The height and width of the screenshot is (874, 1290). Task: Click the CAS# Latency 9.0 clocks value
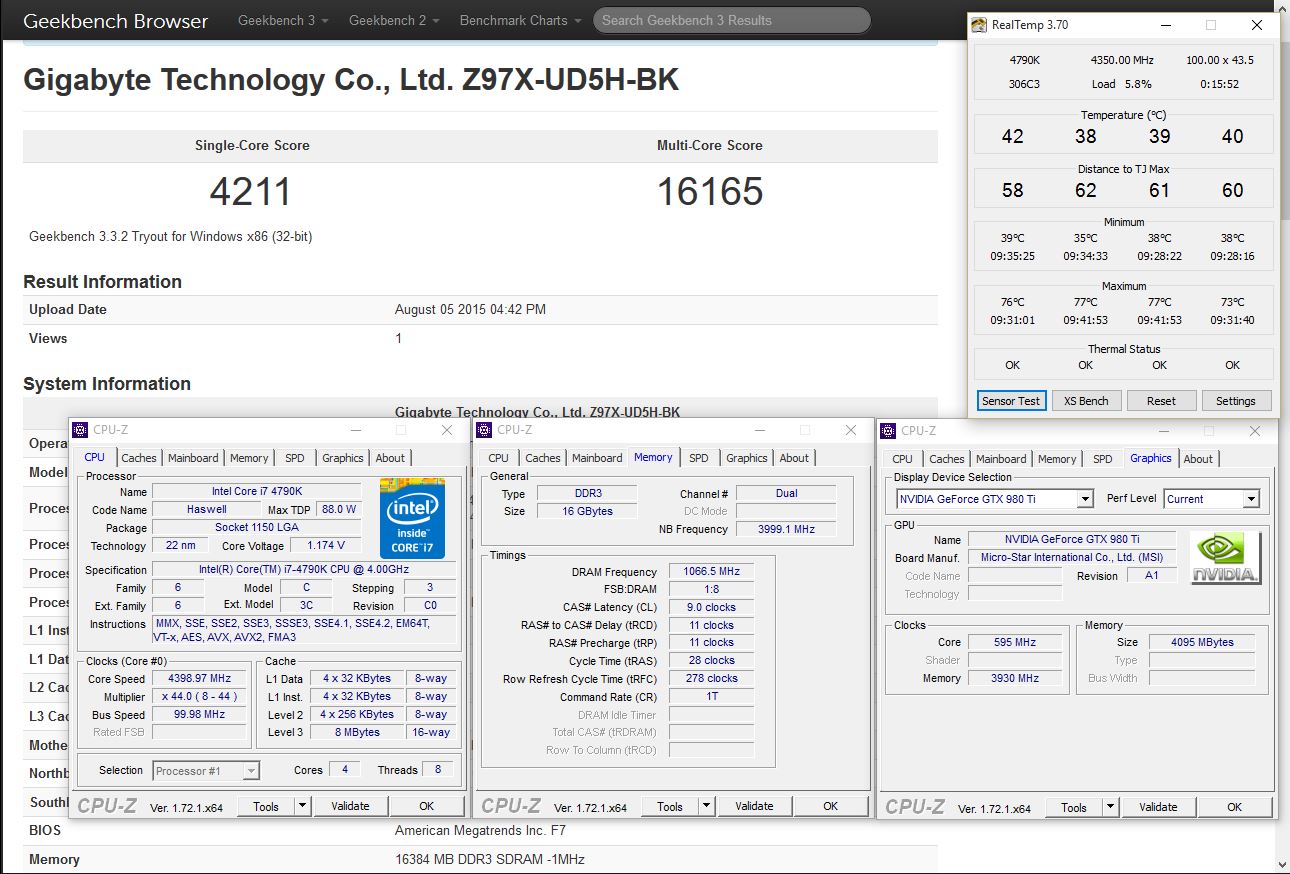coord(712,607)
